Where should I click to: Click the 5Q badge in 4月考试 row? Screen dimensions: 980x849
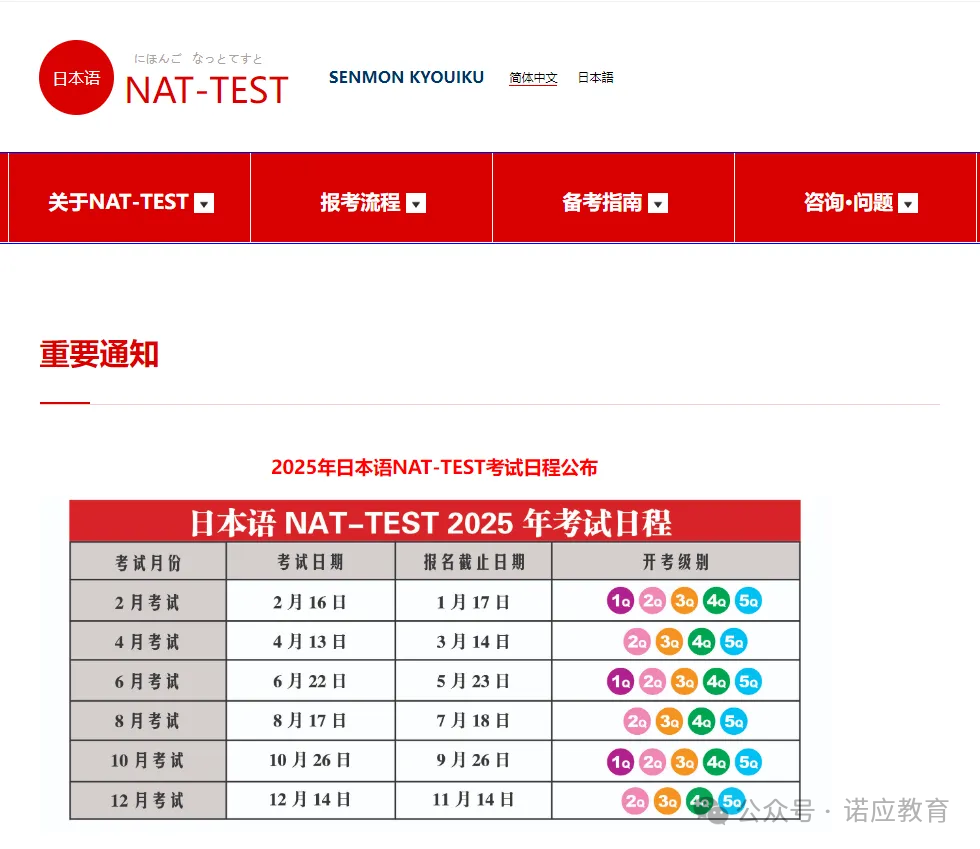tap(734, 641)
